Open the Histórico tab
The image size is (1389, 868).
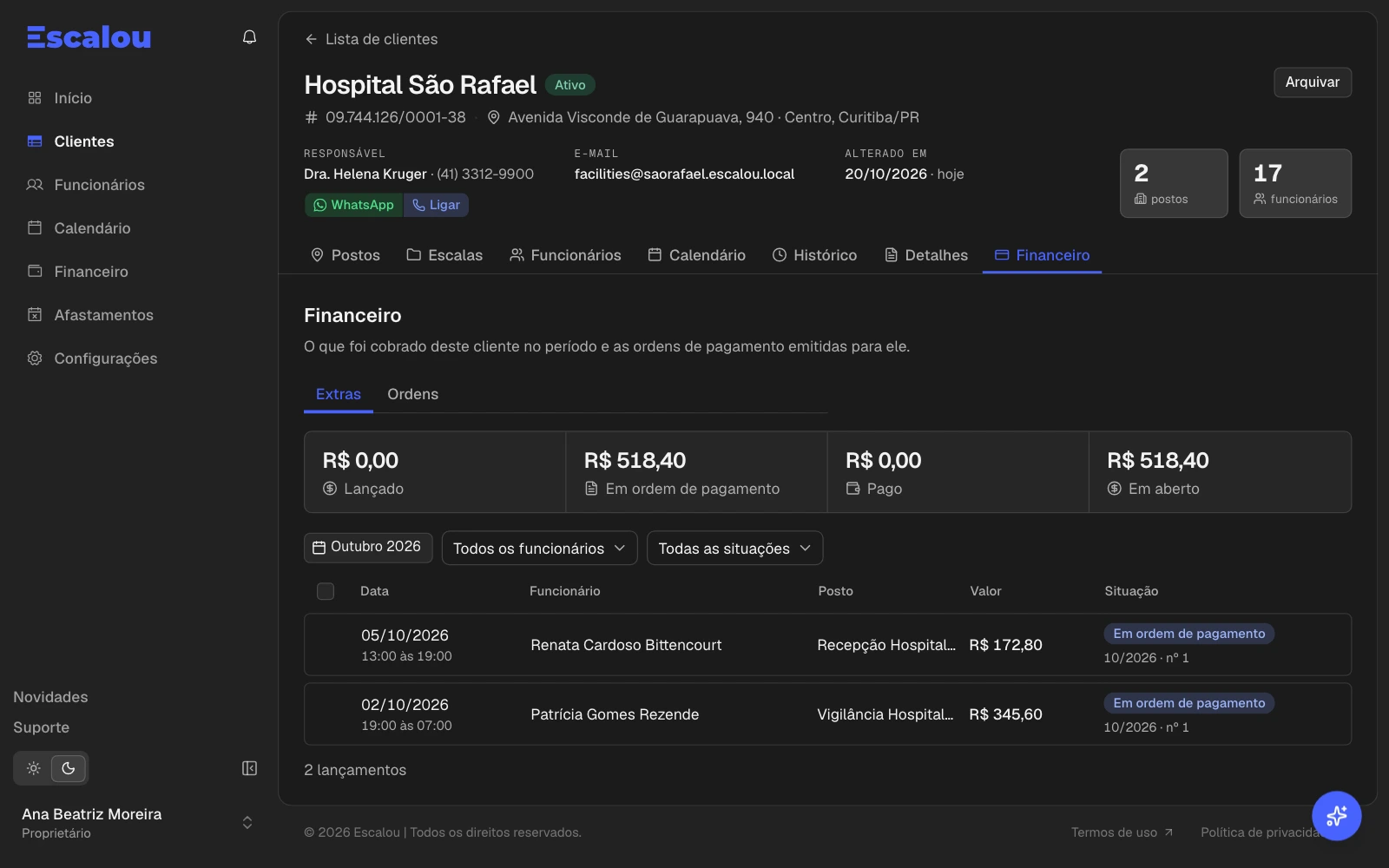tap(814, 255)
